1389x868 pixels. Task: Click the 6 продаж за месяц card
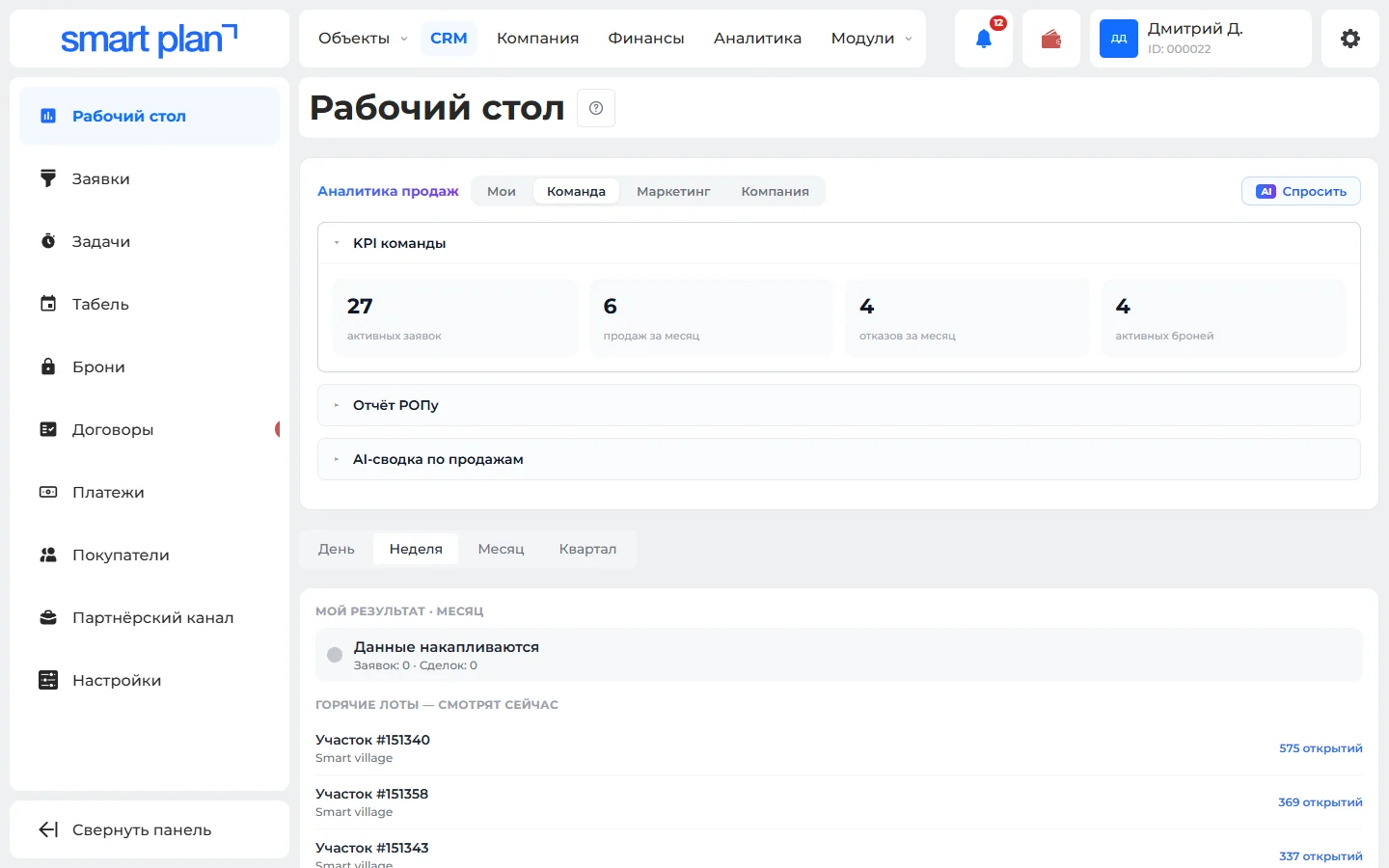711,318
